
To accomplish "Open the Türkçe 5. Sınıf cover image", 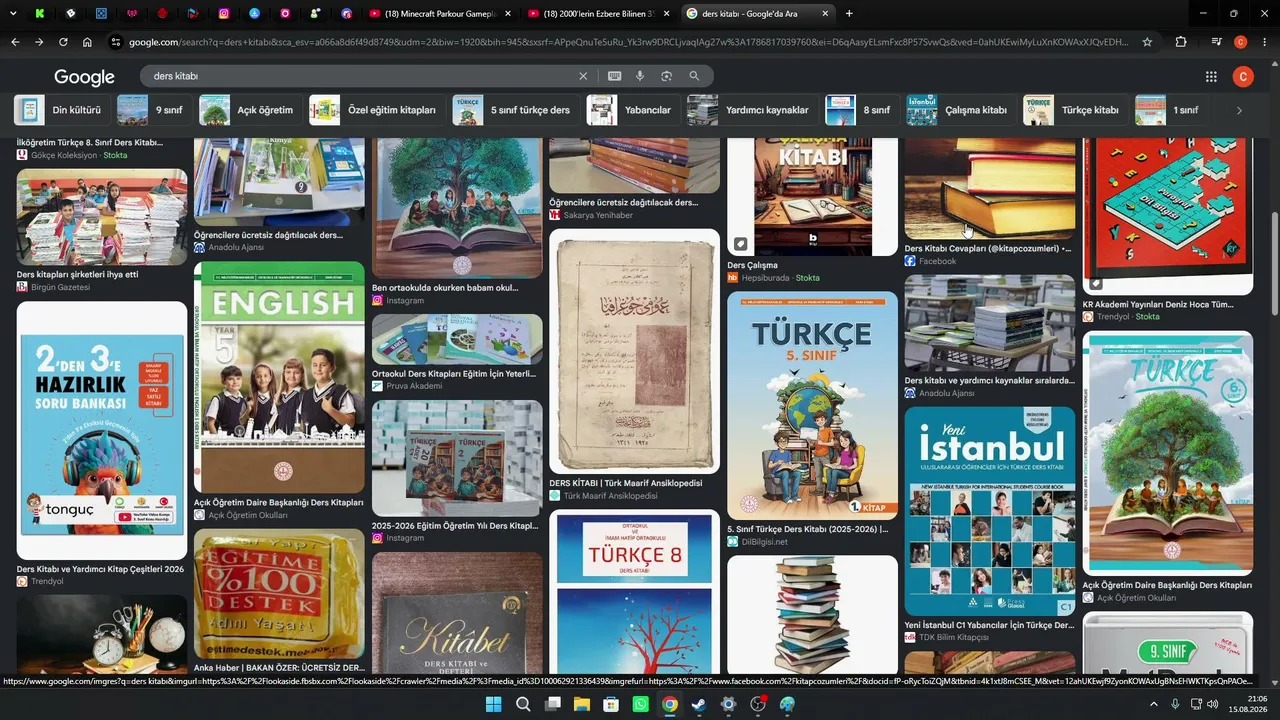I will 813,405.
